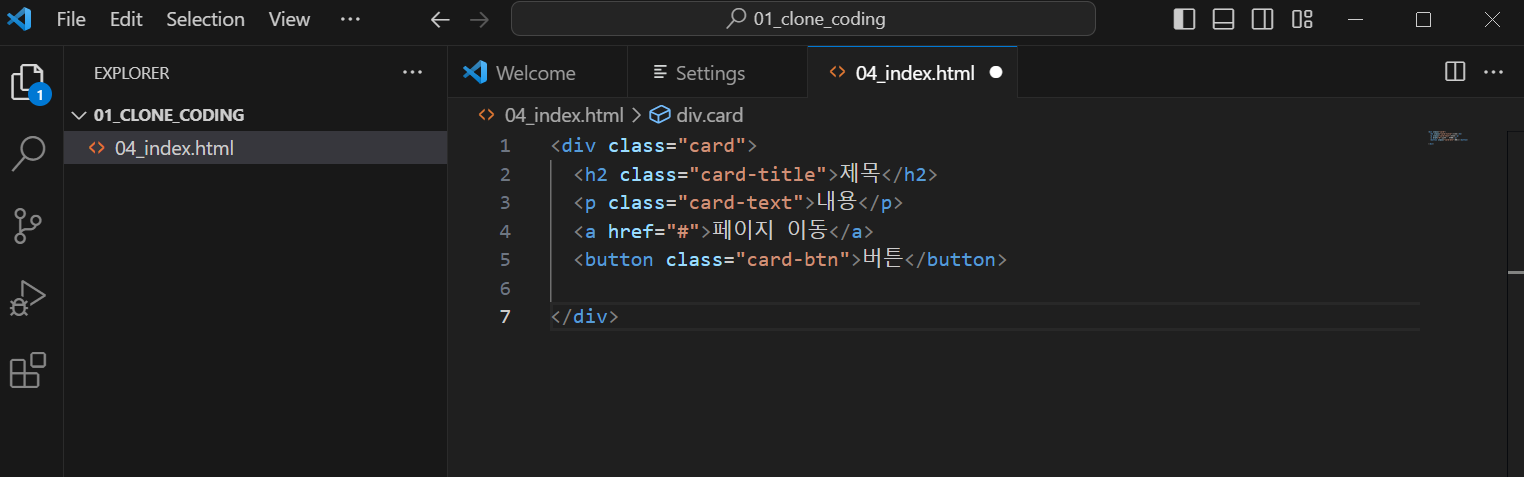
Task: Open the Explorer view in activity bar
Action: (29, 82)
